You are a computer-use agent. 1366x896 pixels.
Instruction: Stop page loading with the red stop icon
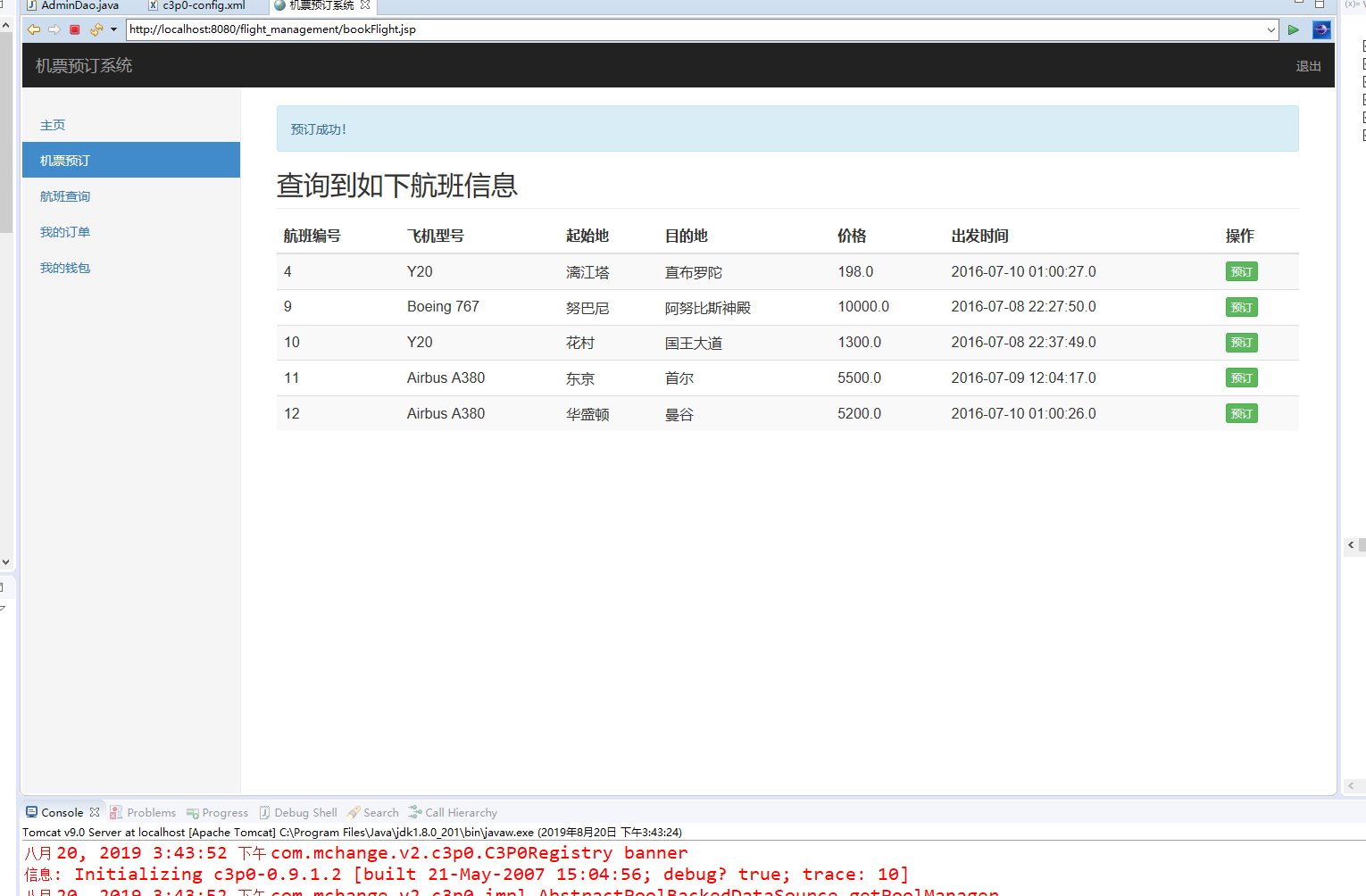click(x=74, y=29)
